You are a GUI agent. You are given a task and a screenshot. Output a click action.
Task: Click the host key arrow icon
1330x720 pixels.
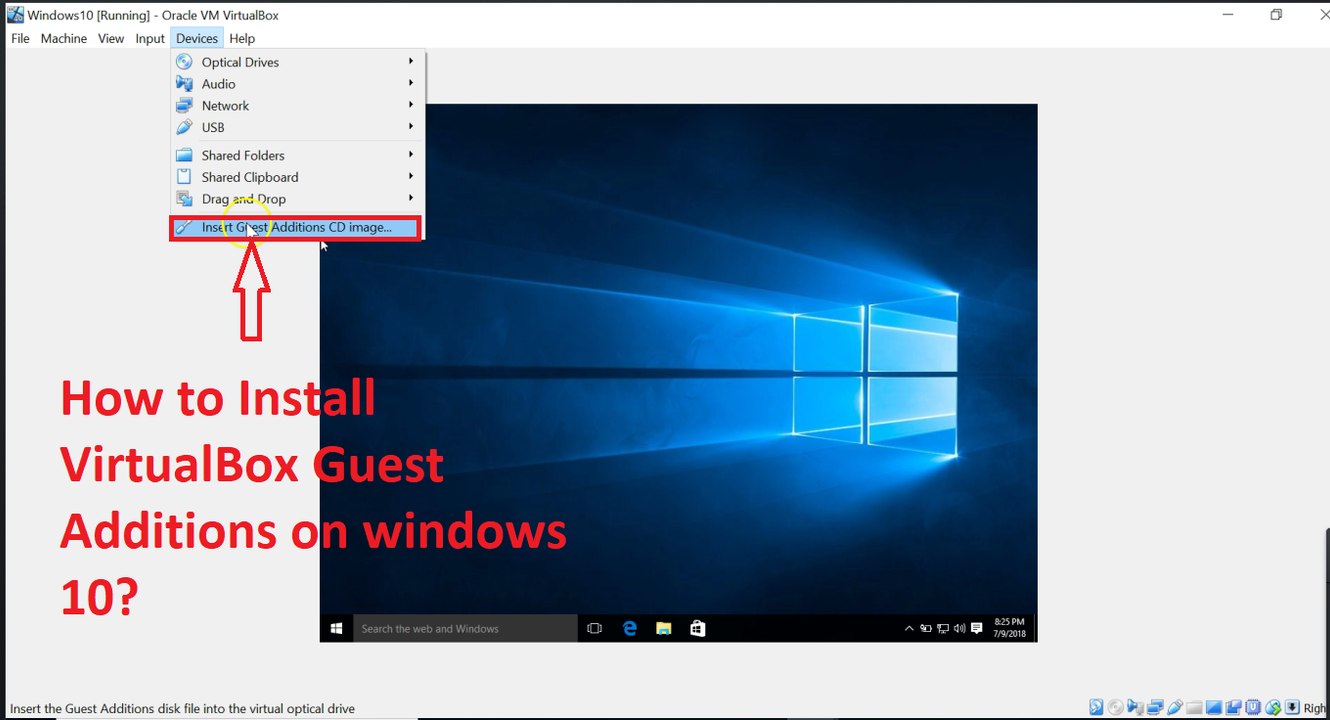pyautogui.click(x=1292, y=707)
